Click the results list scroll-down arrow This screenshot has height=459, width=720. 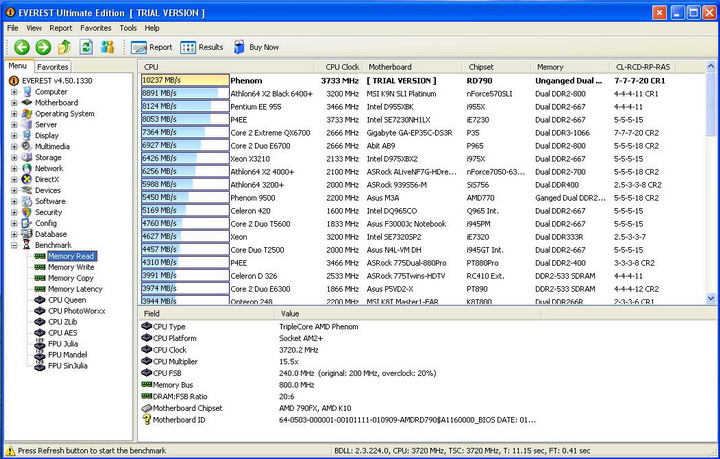pos(711,298)
